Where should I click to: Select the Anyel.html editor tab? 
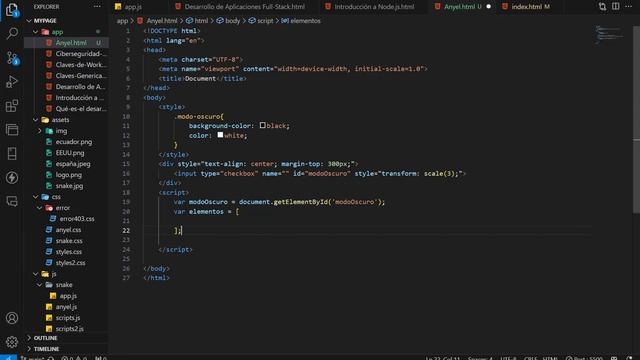tap(462, 7)
